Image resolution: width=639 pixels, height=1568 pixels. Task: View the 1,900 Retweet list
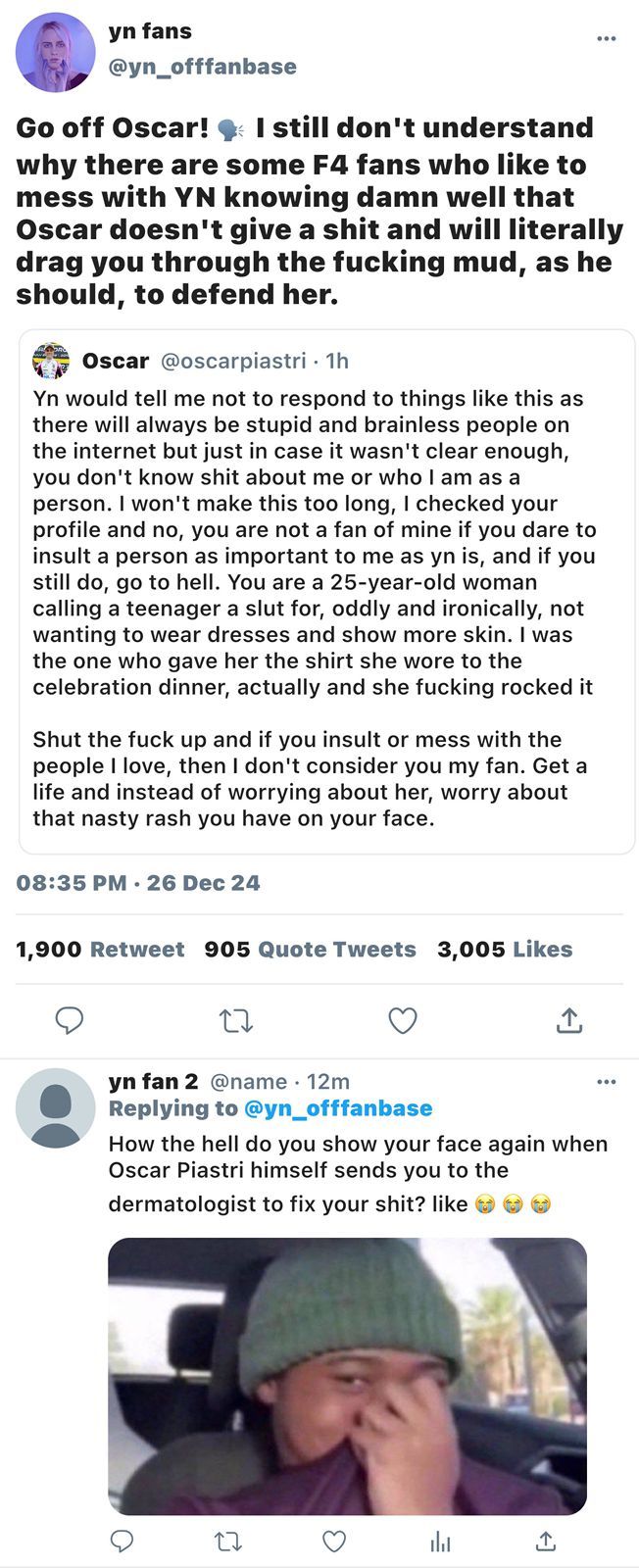coord(100,949)
